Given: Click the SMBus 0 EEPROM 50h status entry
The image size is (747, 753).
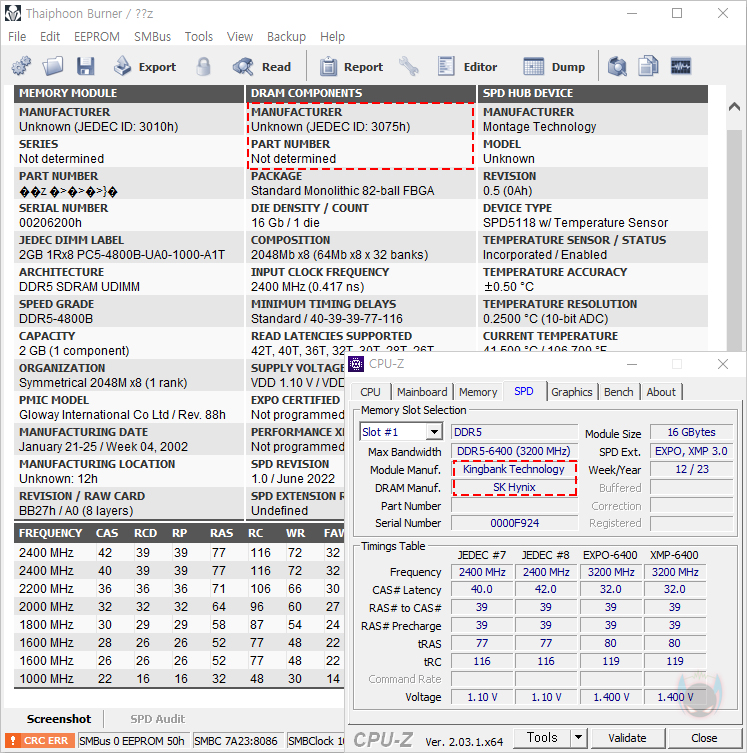Looking at the screenshot, I should pyautogui.click(x=132, y=741).
